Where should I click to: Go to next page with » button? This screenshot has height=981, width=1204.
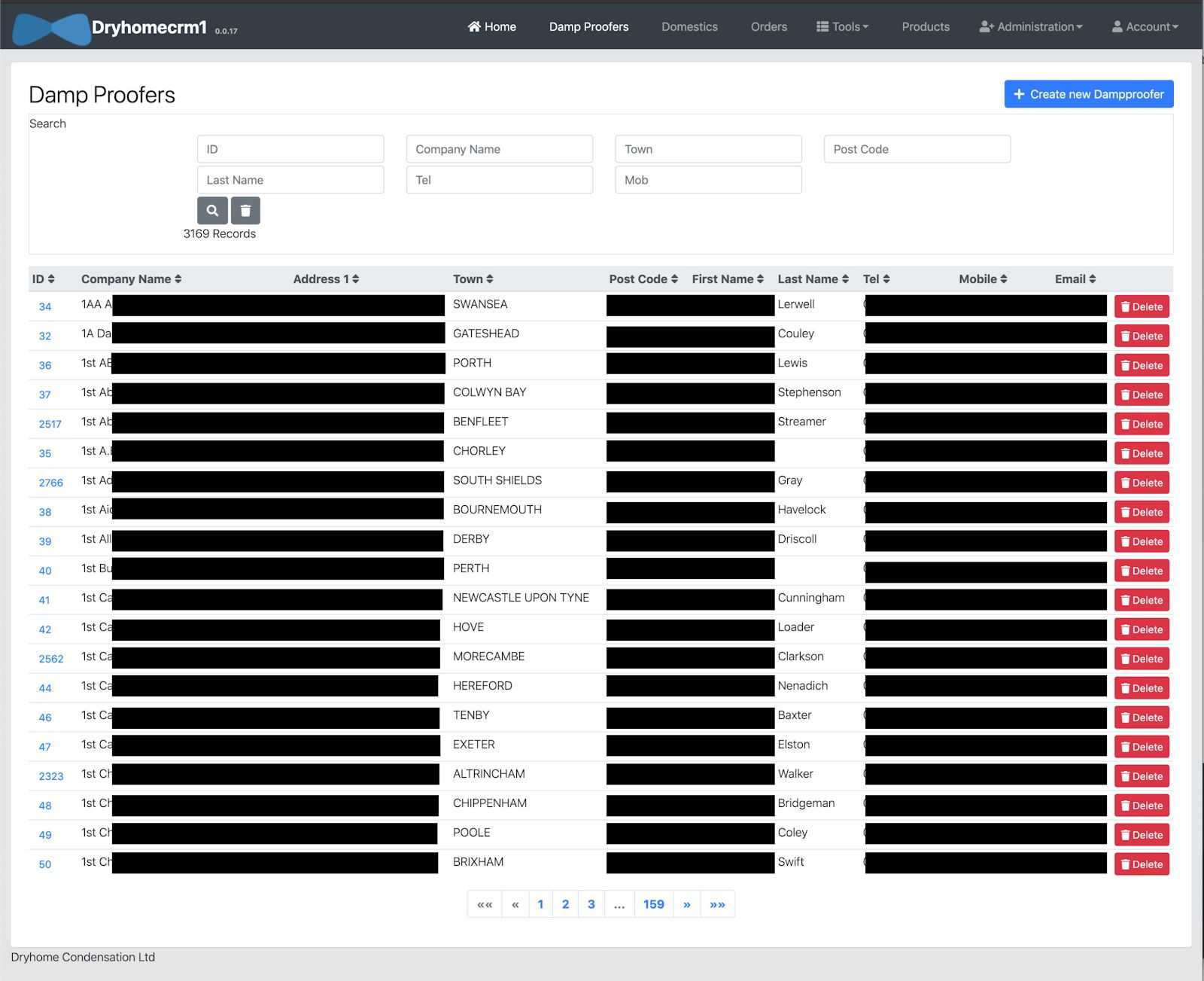[686, 904]
